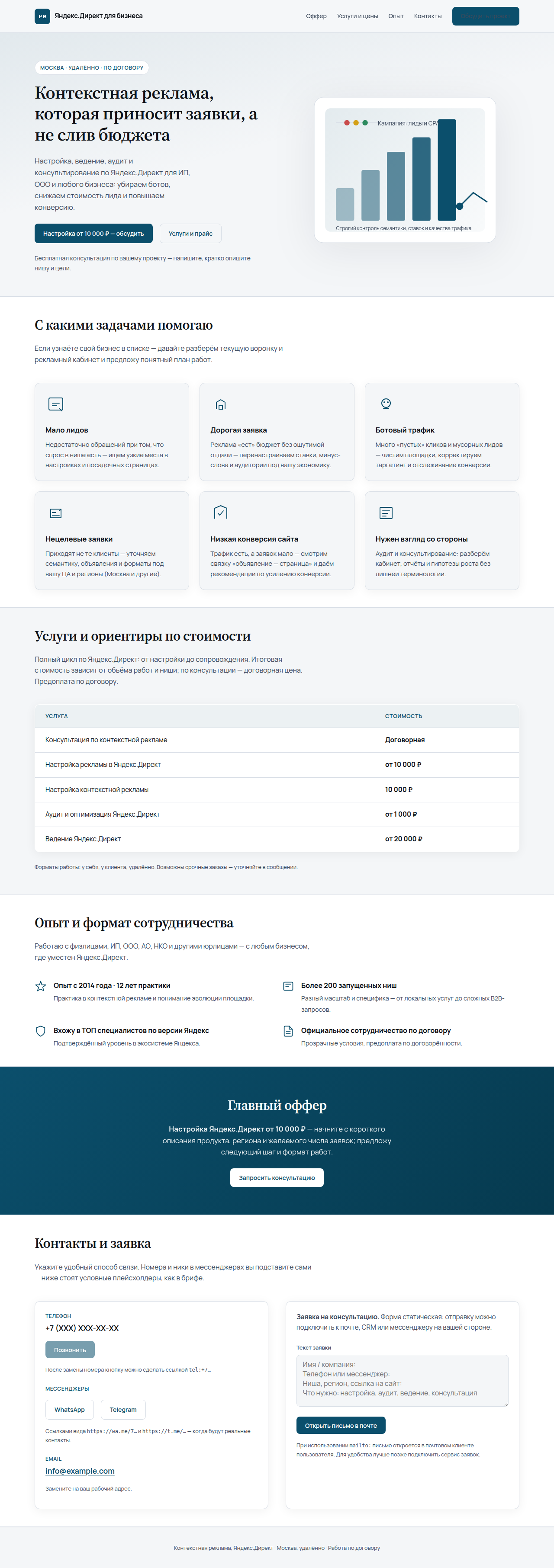Click the Договорная price cell

click(405, 740)
